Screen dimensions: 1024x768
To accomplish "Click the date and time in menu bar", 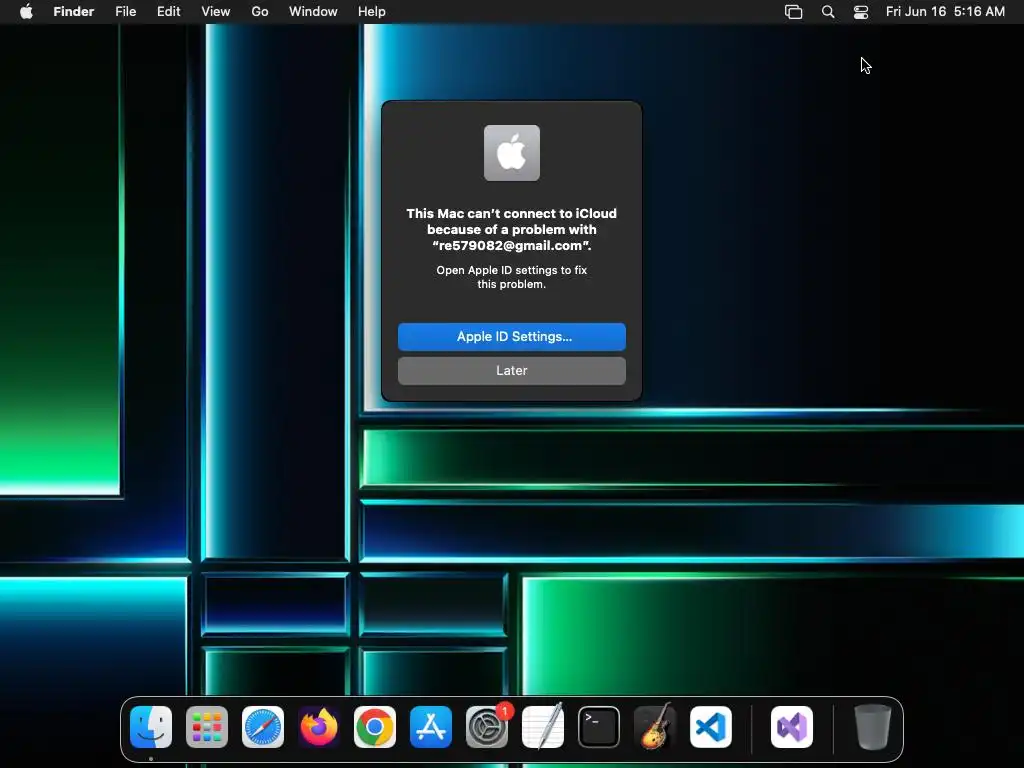I will [945, 12].
